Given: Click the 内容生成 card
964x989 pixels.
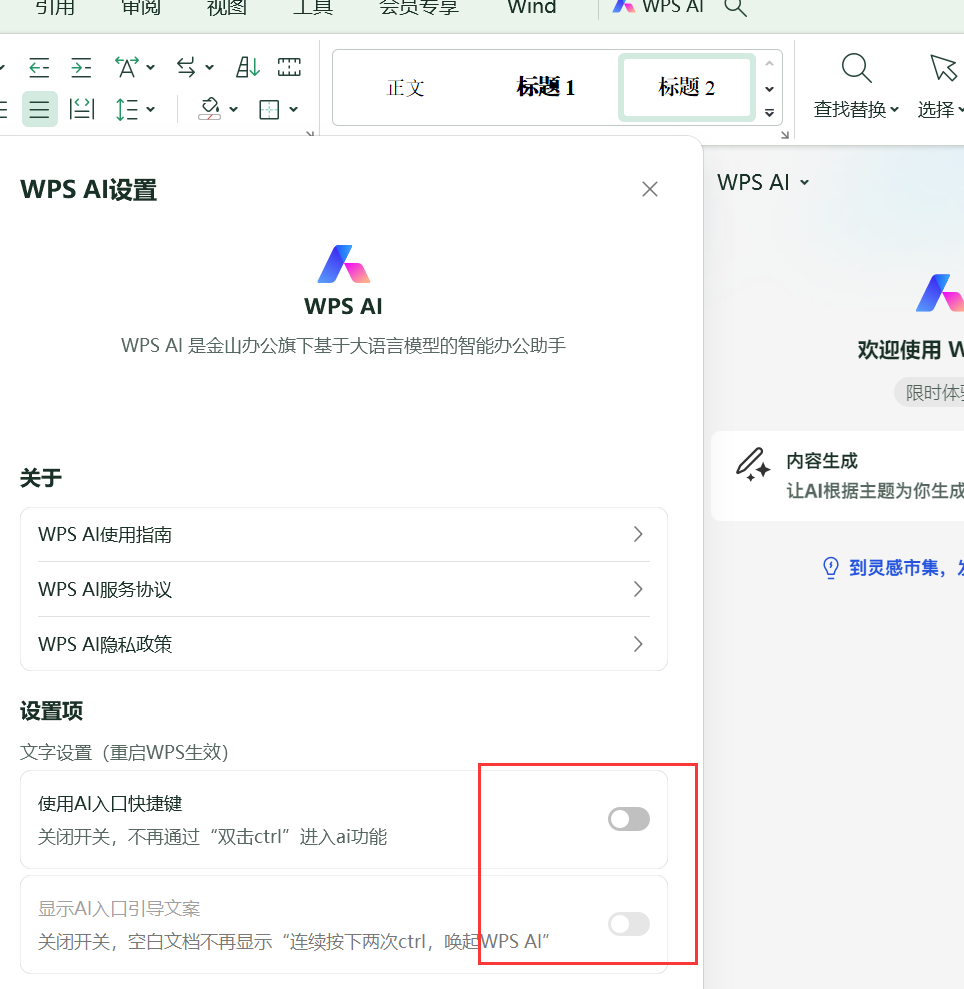Looking at the screenshot, I should point(838,476).
